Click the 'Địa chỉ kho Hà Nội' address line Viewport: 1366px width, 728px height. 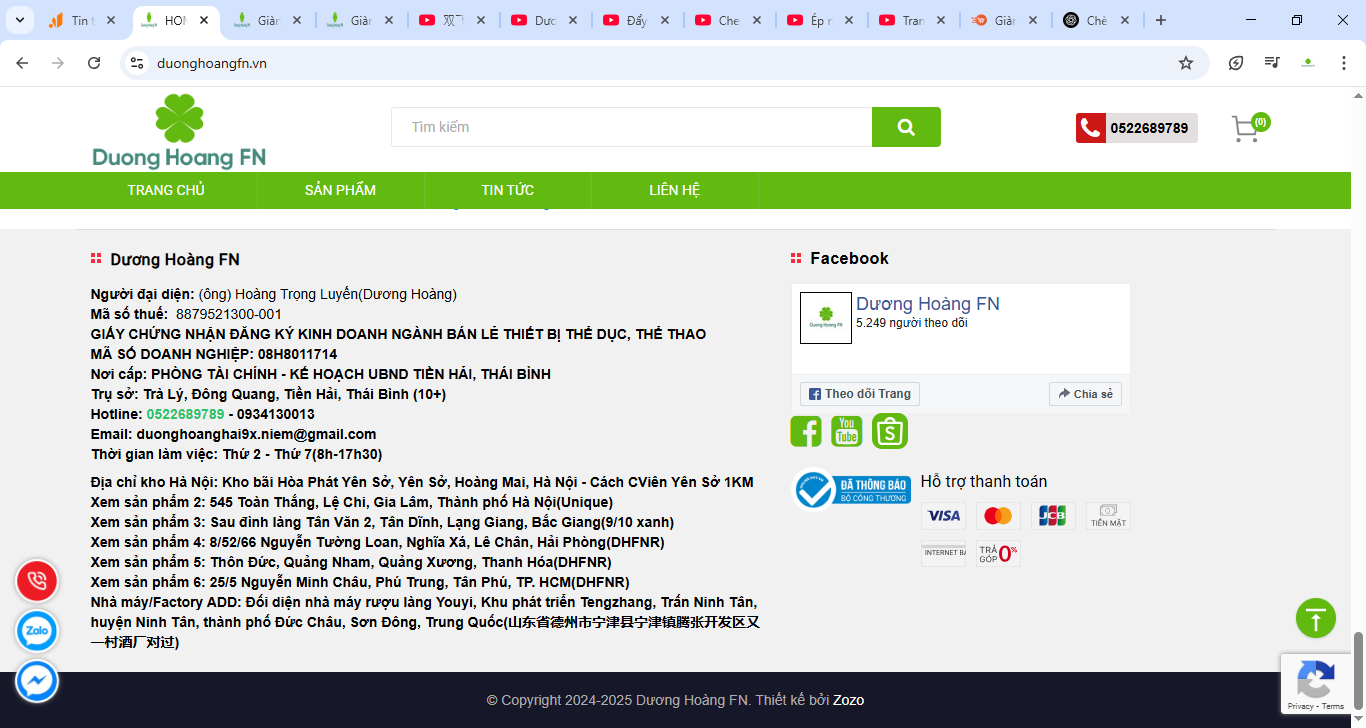[x=422, y=482]
